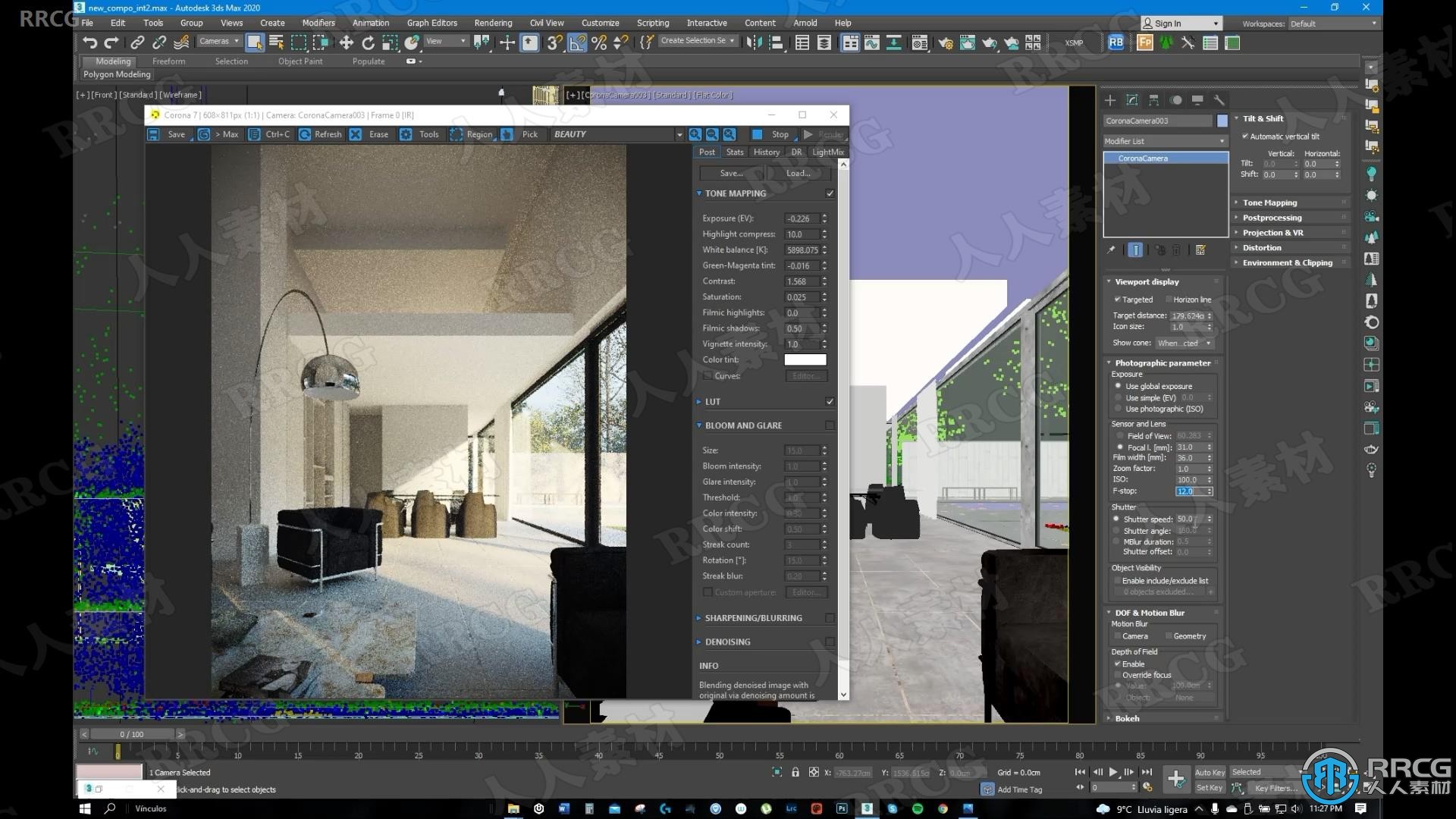
Task: Click the Stats render info tab
Action: [733, 152]
